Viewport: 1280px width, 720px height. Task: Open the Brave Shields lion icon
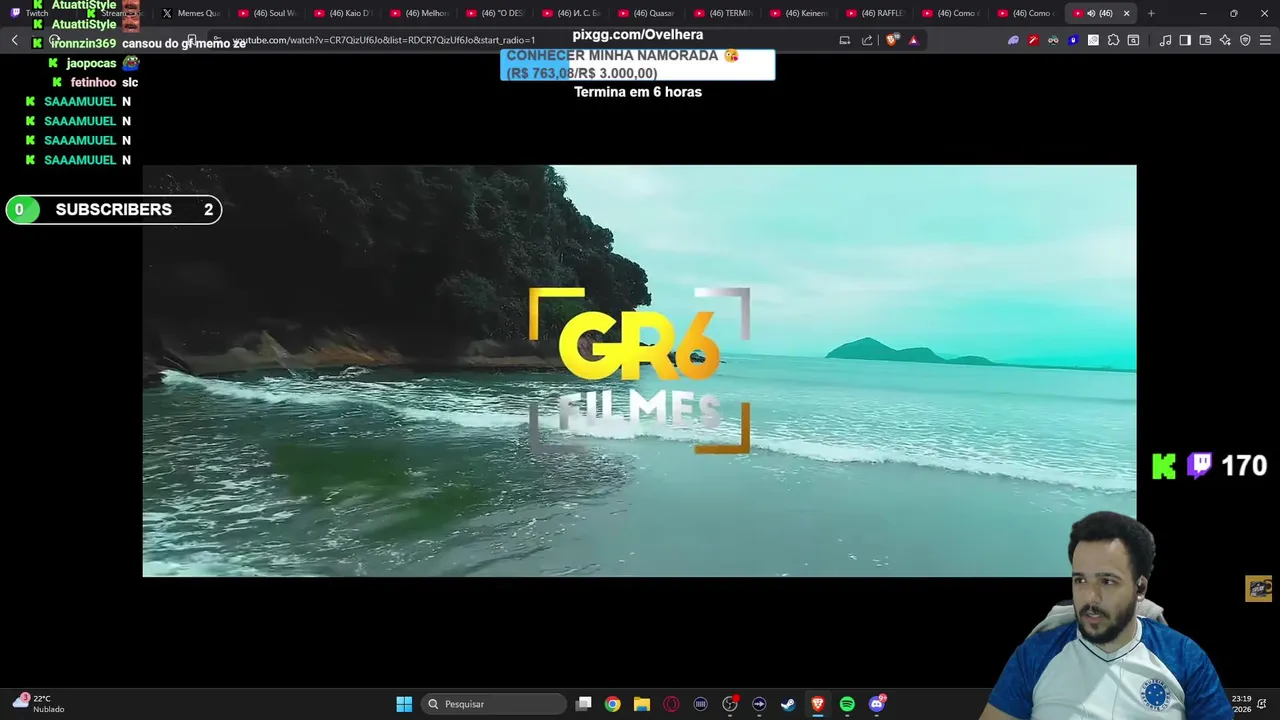(892, 40)
